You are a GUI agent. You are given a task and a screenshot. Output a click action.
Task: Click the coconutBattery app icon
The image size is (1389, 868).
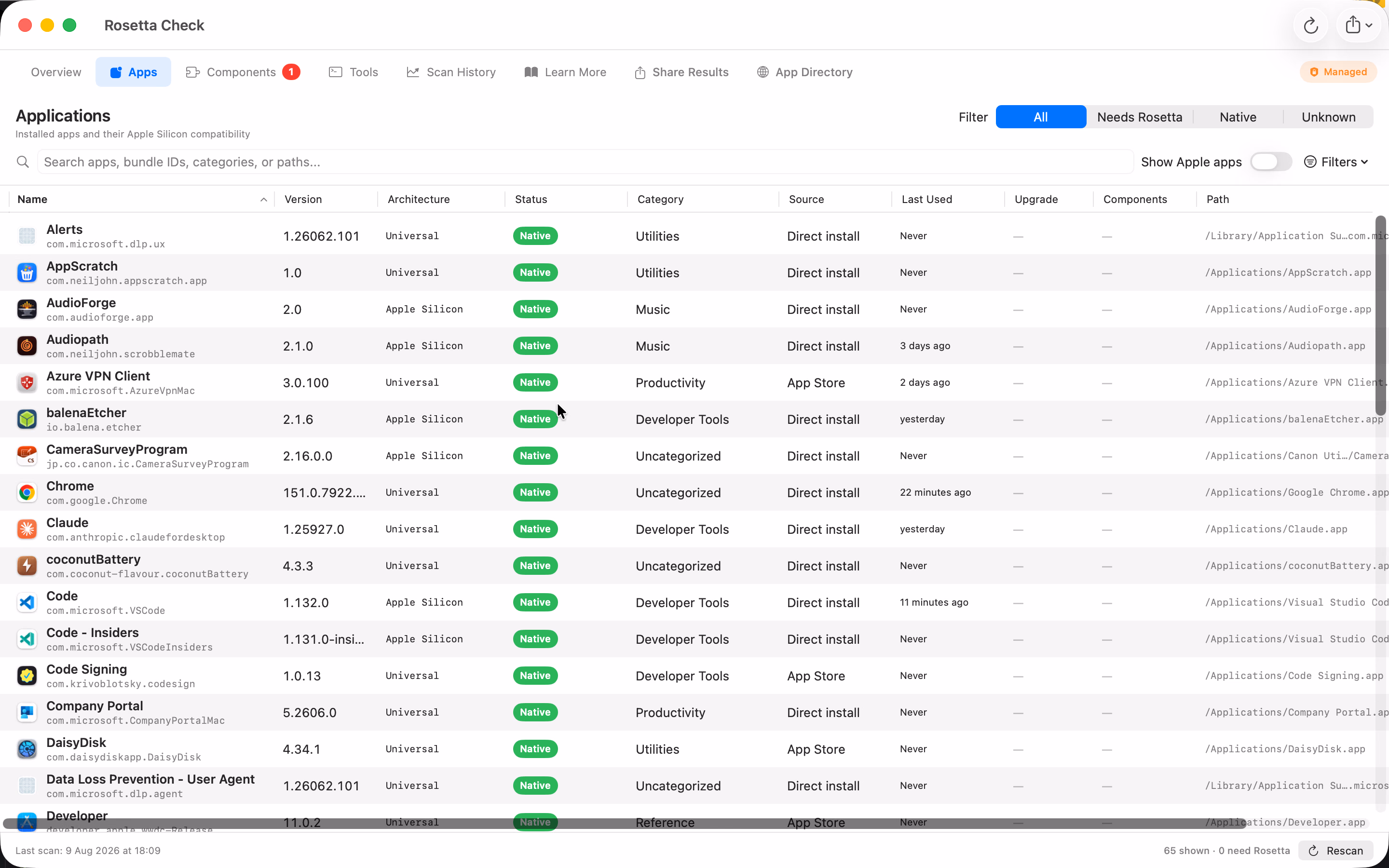click(x=27, y=566)
